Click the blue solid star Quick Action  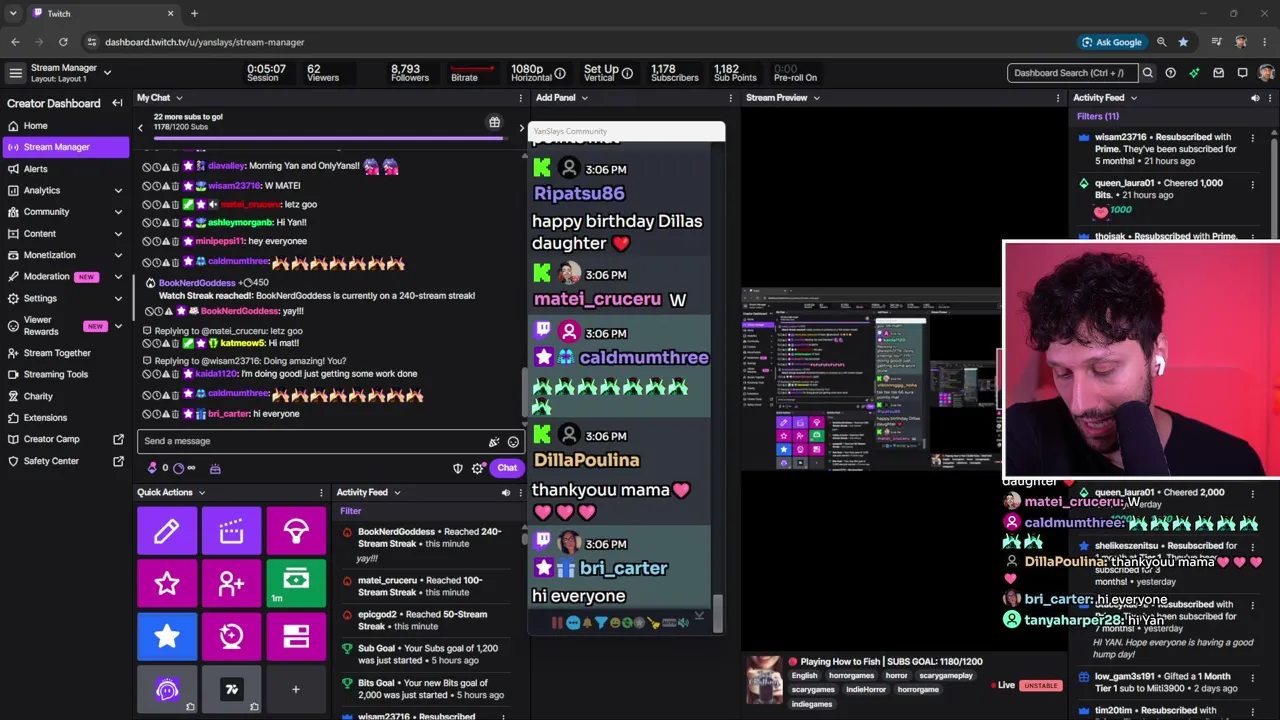point(167,637)
